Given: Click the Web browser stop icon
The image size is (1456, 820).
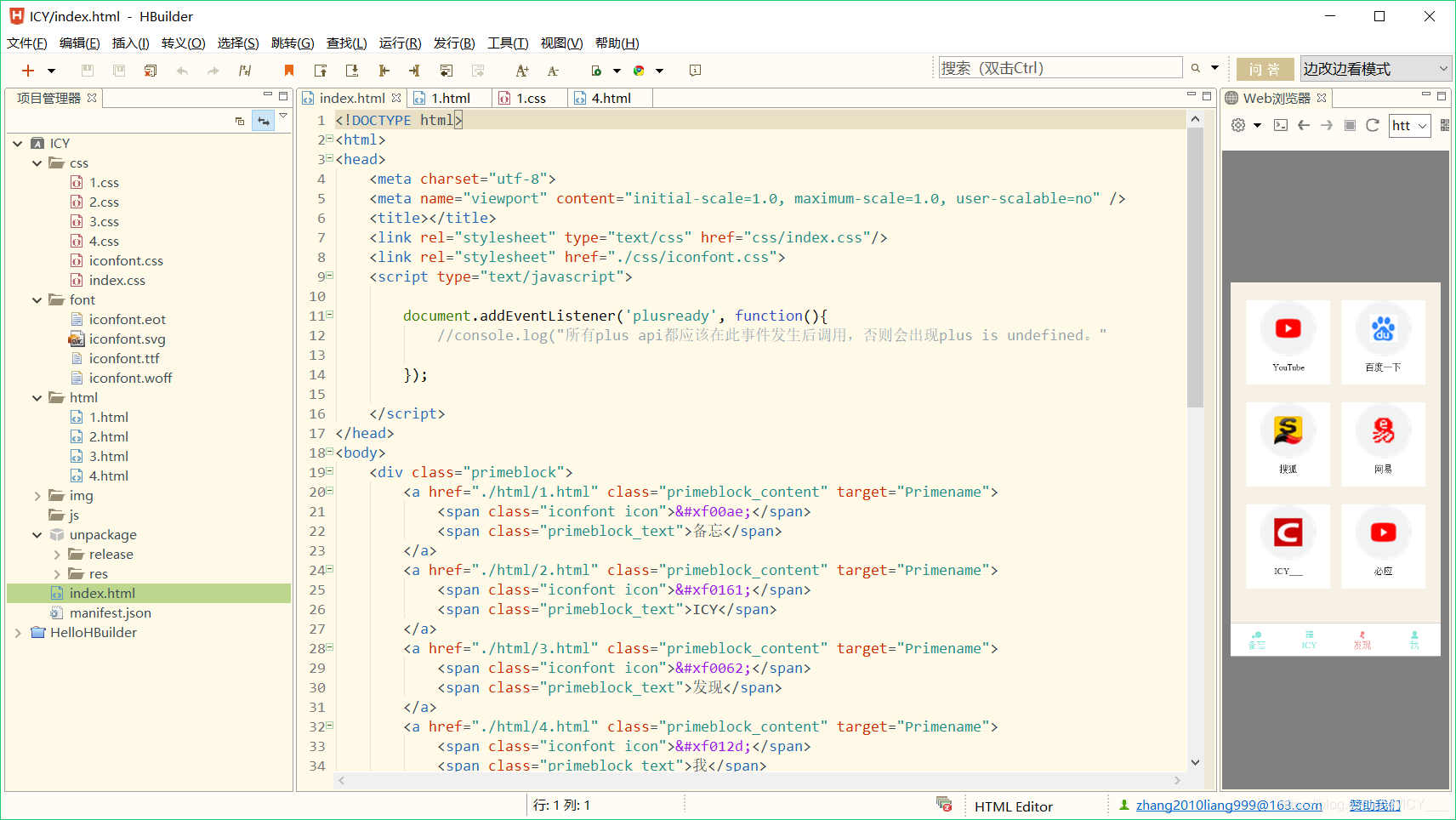Looking at the screenshot, I should 1350,125.
